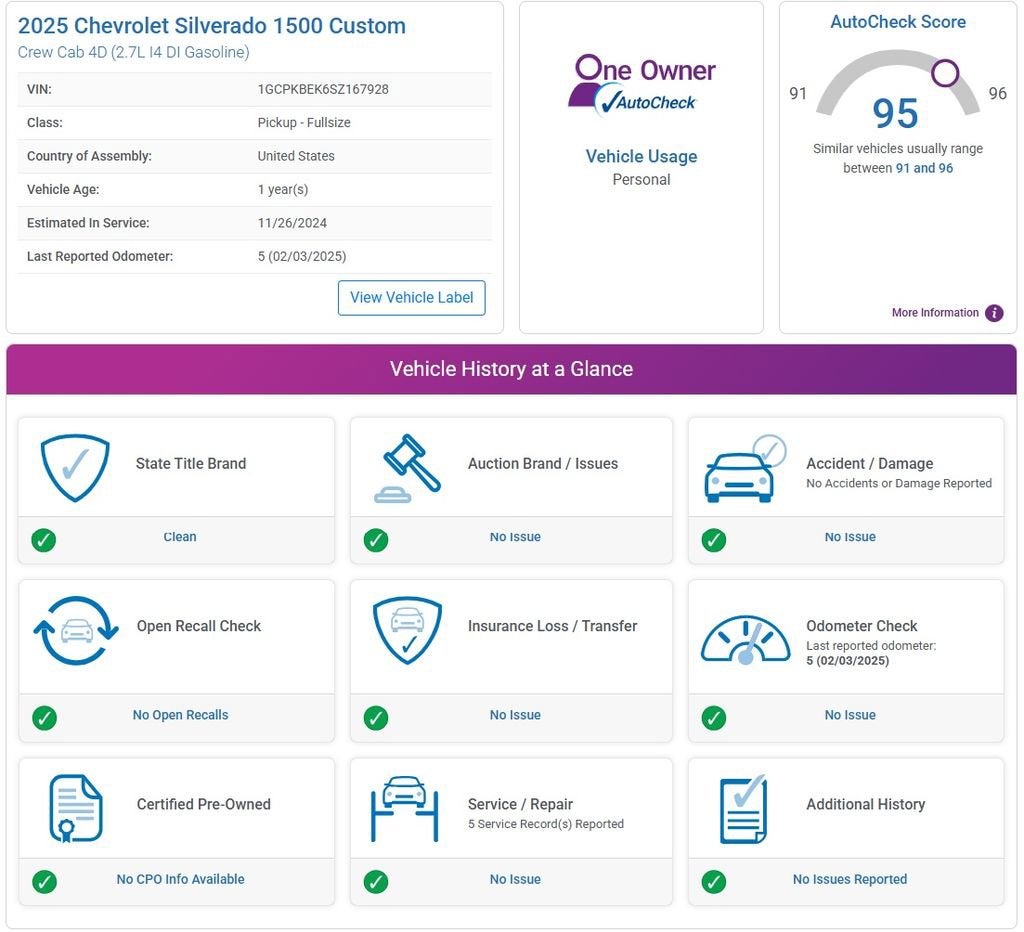Click green checkmark in Insurance Loss card

tap(376, 718)
